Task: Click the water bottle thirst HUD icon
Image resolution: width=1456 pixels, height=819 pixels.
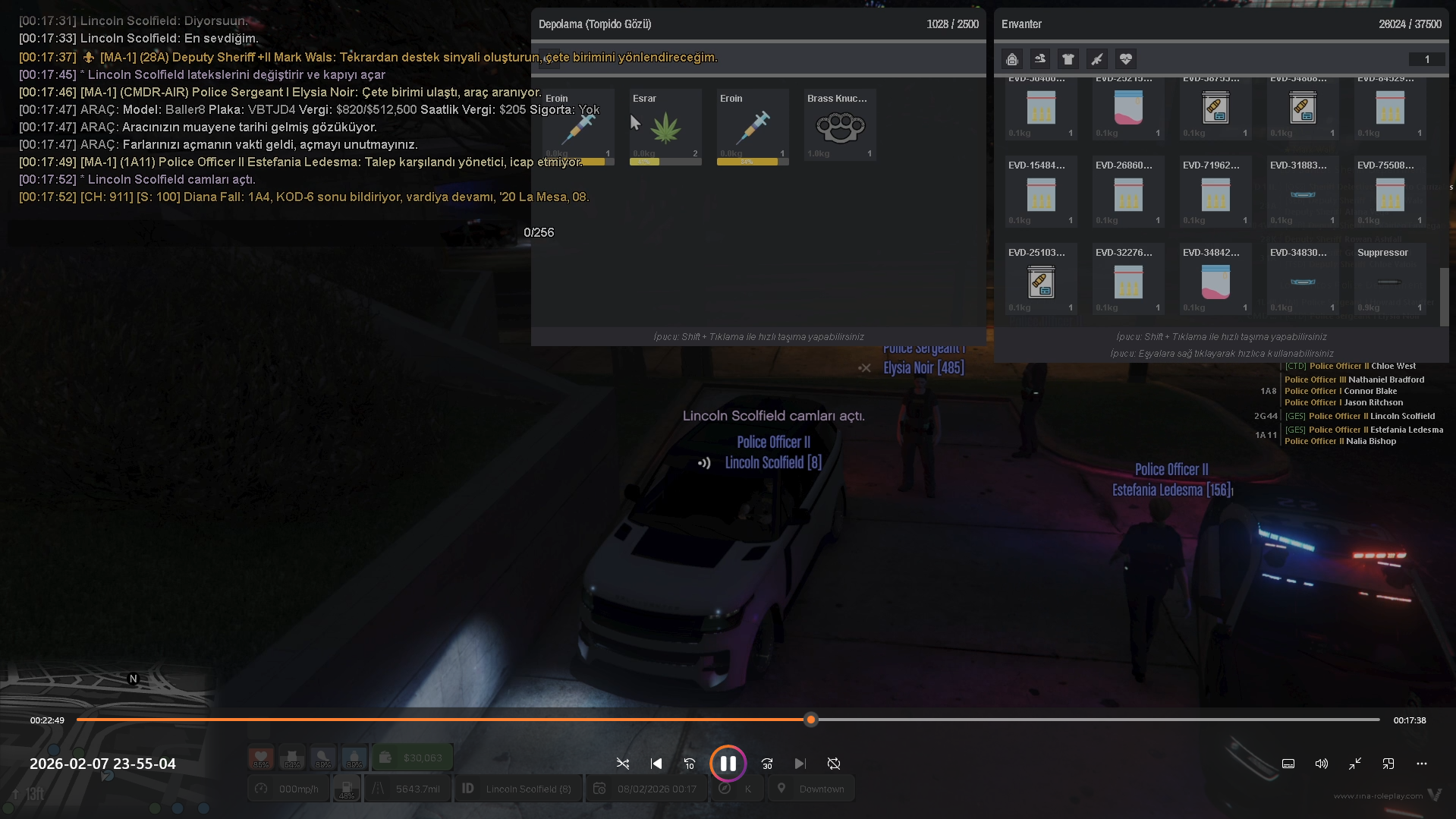Action: click(x=354, y=757)
